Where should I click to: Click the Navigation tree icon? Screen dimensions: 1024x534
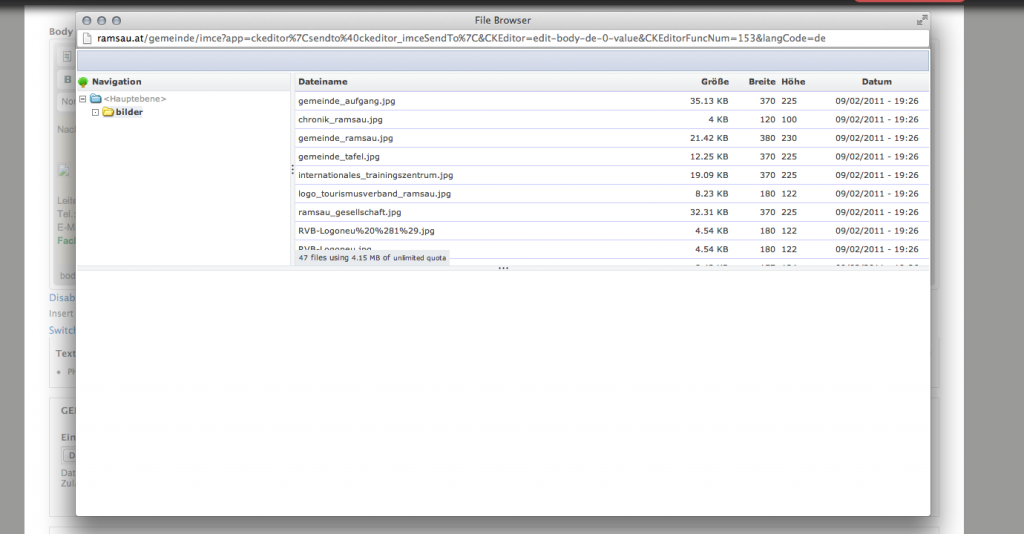[84, 82]
